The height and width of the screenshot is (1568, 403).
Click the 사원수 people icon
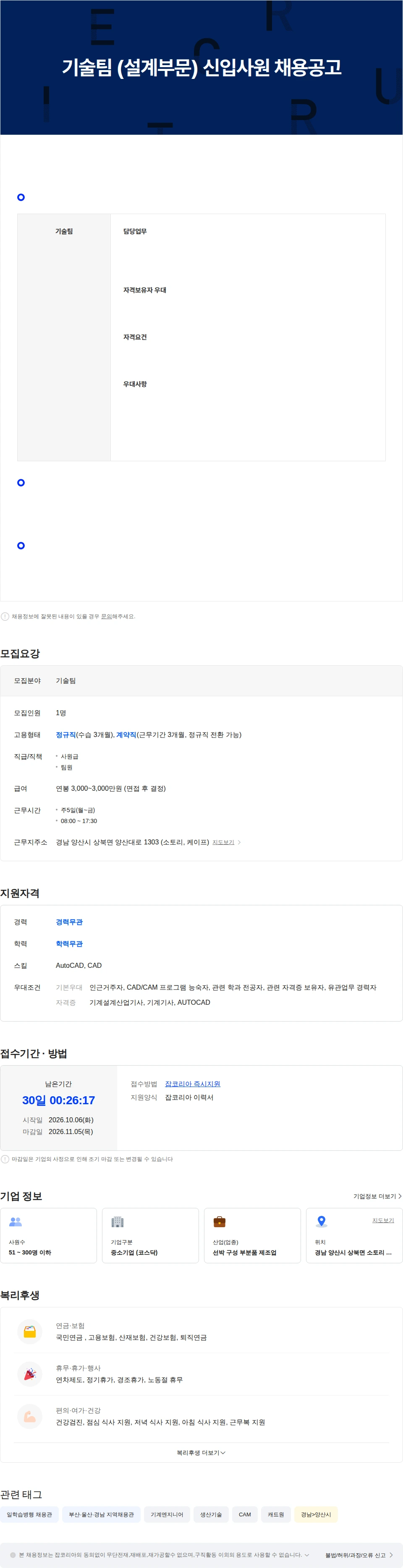[16, 1222]
